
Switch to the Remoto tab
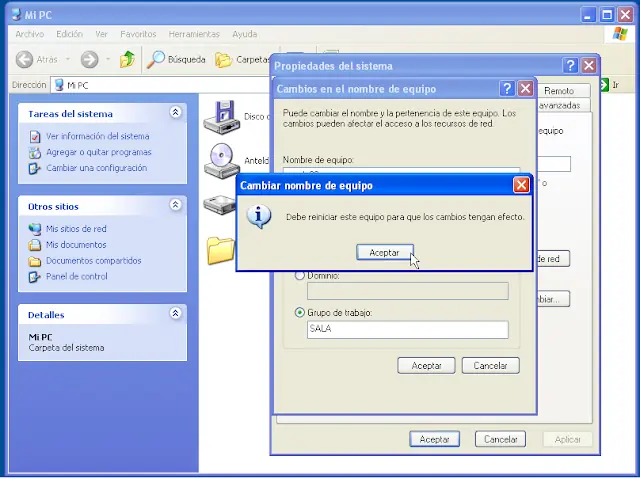pyautogui.click(x=558, y=90)
